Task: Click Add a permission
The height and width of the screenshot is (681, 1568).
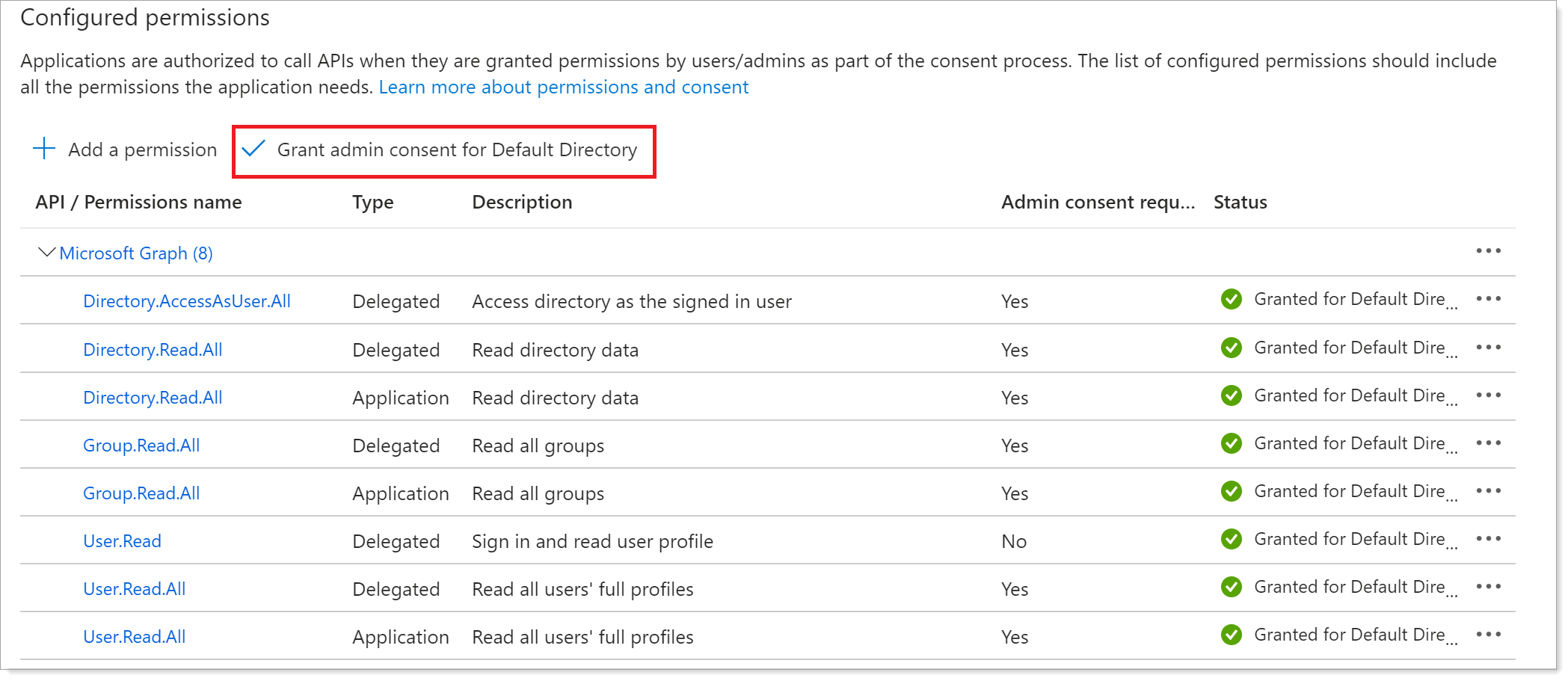Action: point(125,150)
